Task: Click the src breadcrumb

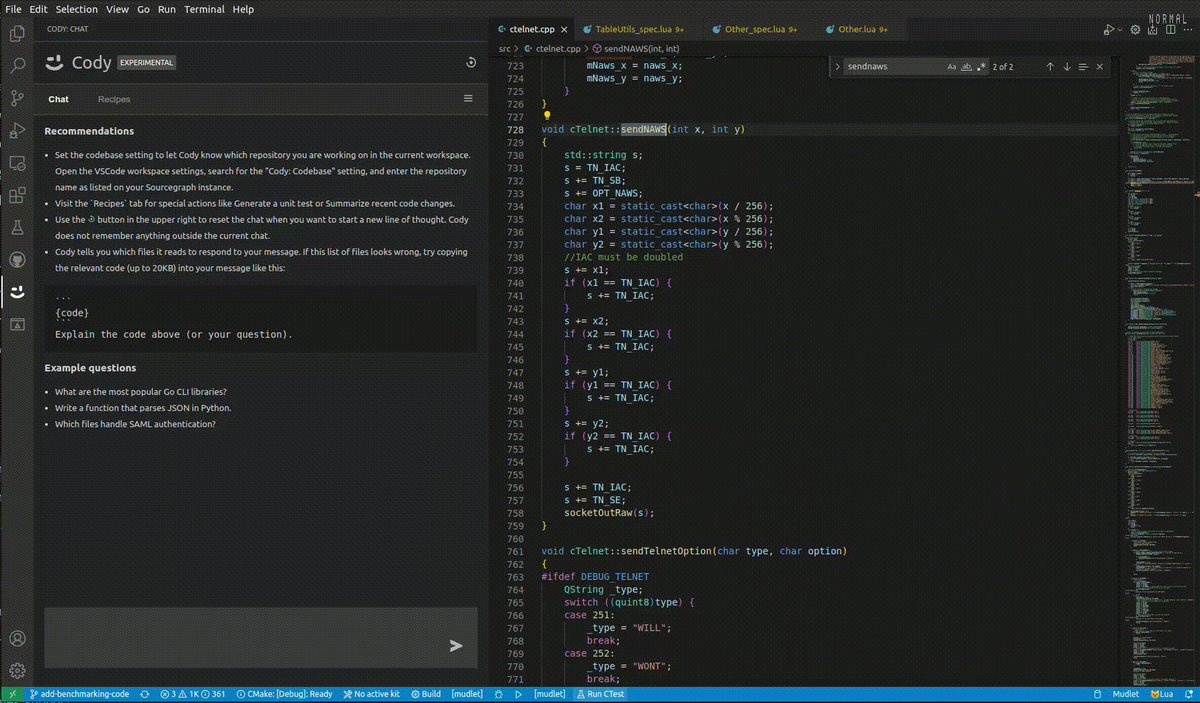Action: point(505,48)
